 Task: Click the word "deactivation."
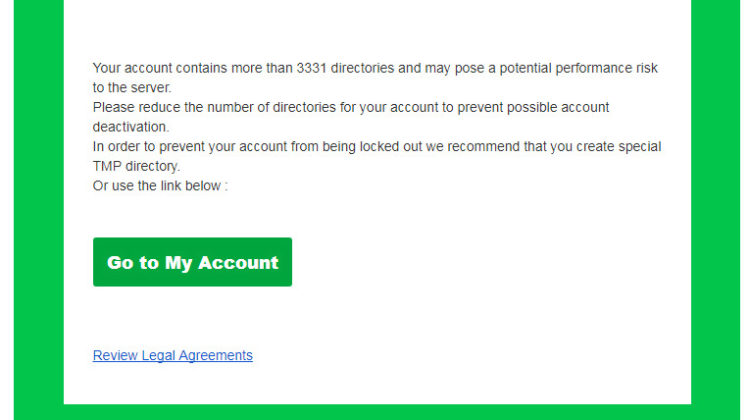pyautogui.click(x=131, y=127)
